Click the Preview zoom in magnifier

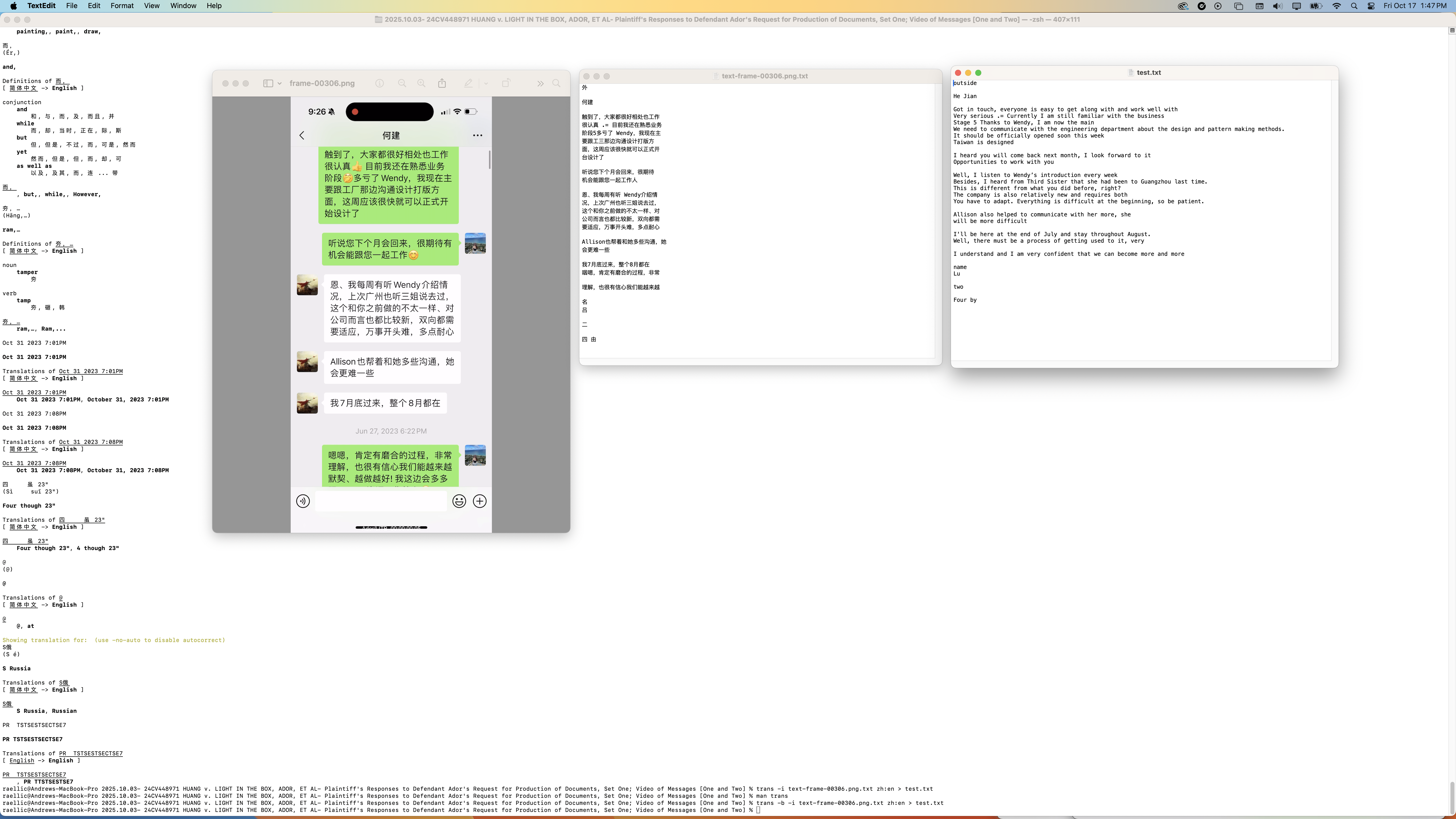point(421,83)
